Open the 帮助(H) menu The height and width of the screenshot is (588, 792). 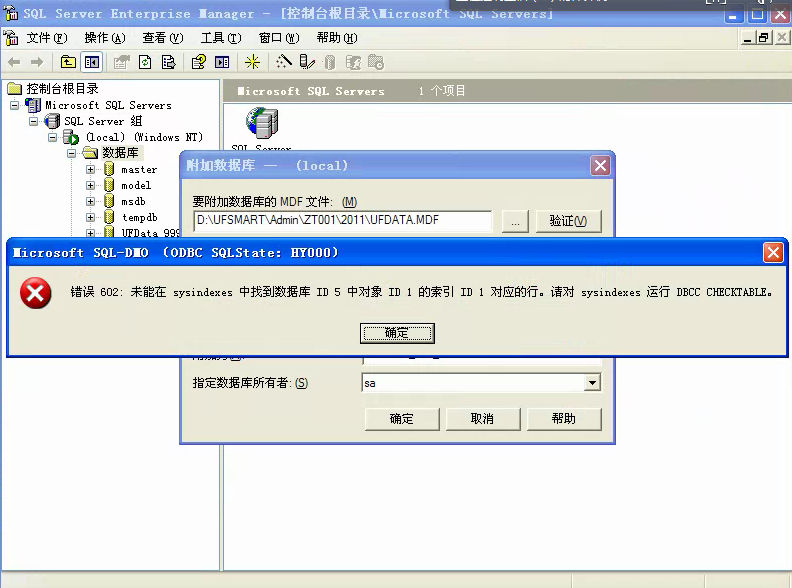coord(337,38)
